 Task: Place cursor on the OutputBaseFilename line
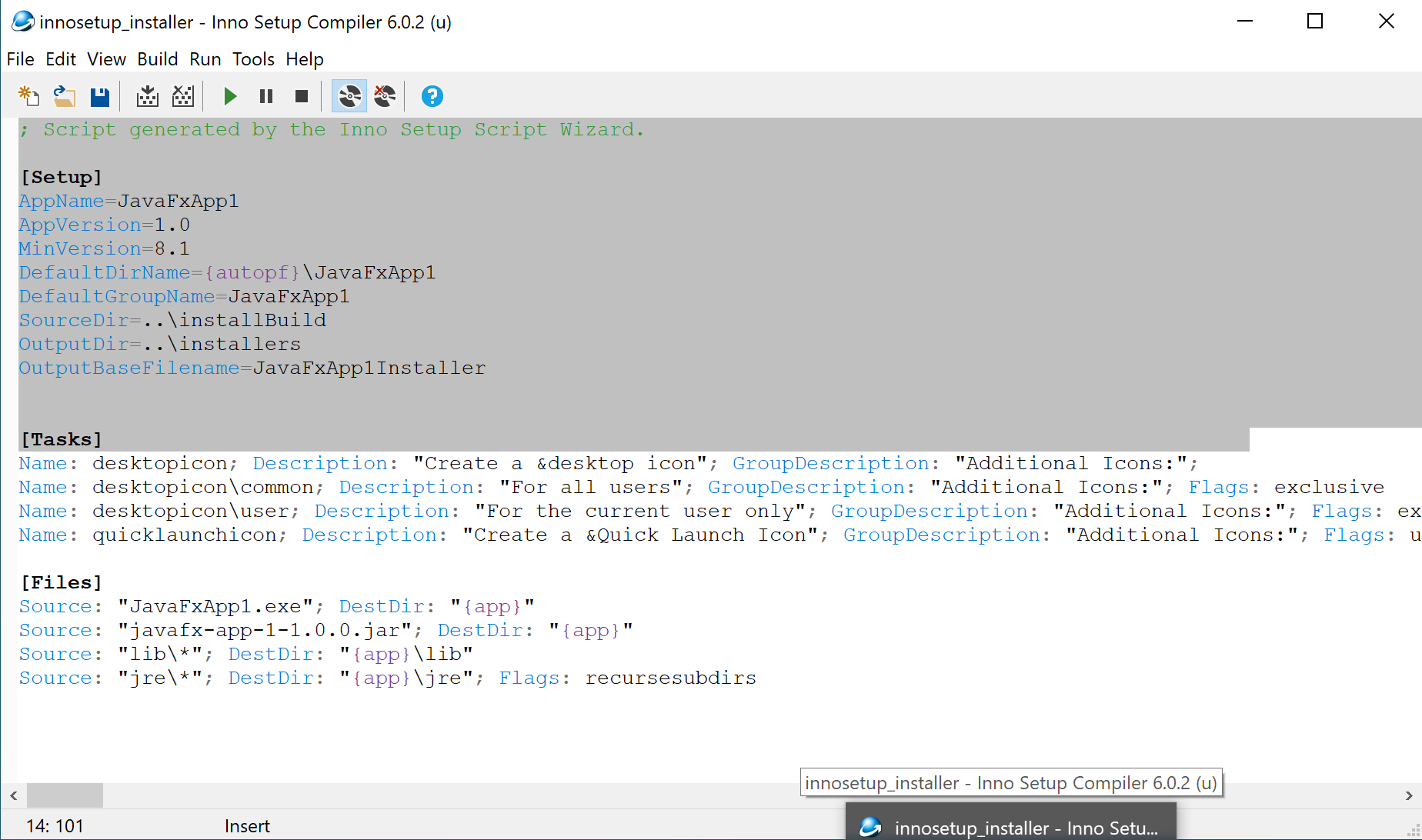tap(369, 368)
